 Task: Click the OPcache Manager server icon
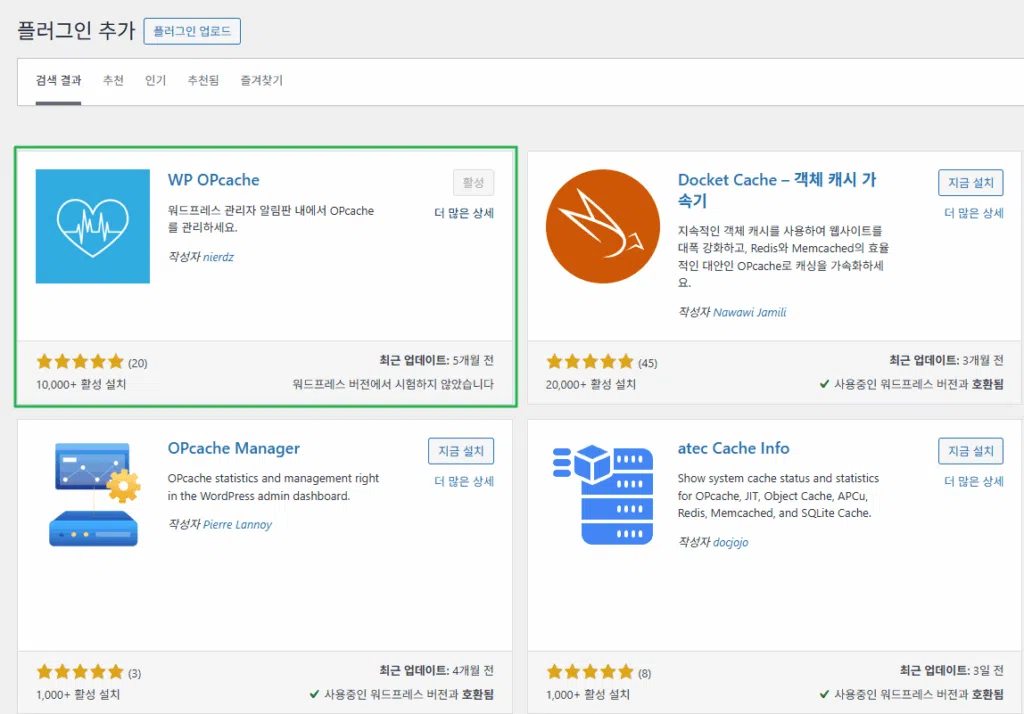(x=93, y=495)
